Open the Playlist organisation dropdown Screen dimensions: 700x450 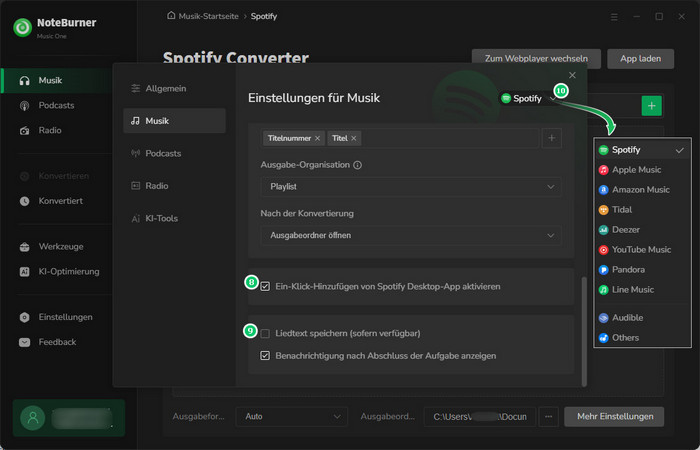point(411,187)
